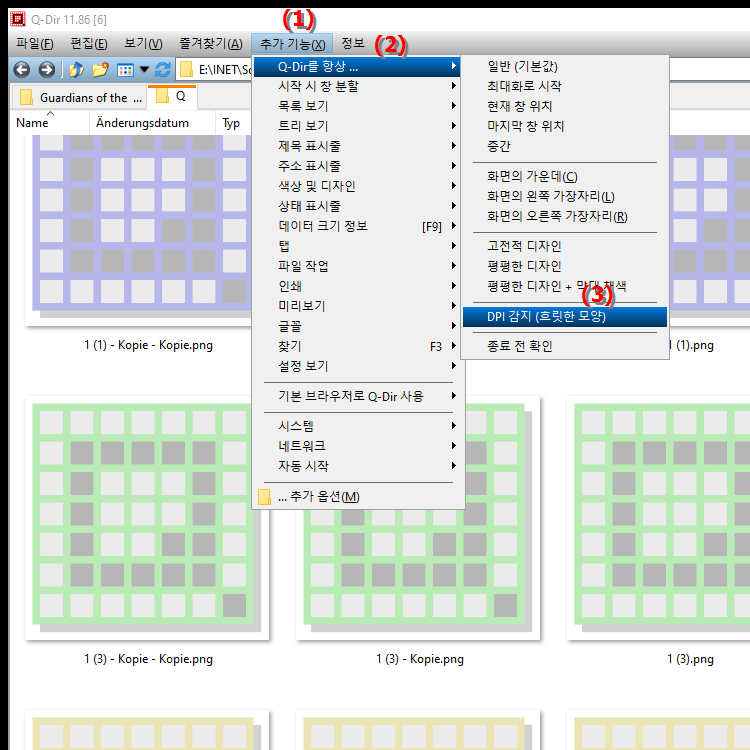Click the Q-Dir application icon in title bar
Image resolution: width=750 pixels, height=750 pixels.
click(x=18, y=19)
